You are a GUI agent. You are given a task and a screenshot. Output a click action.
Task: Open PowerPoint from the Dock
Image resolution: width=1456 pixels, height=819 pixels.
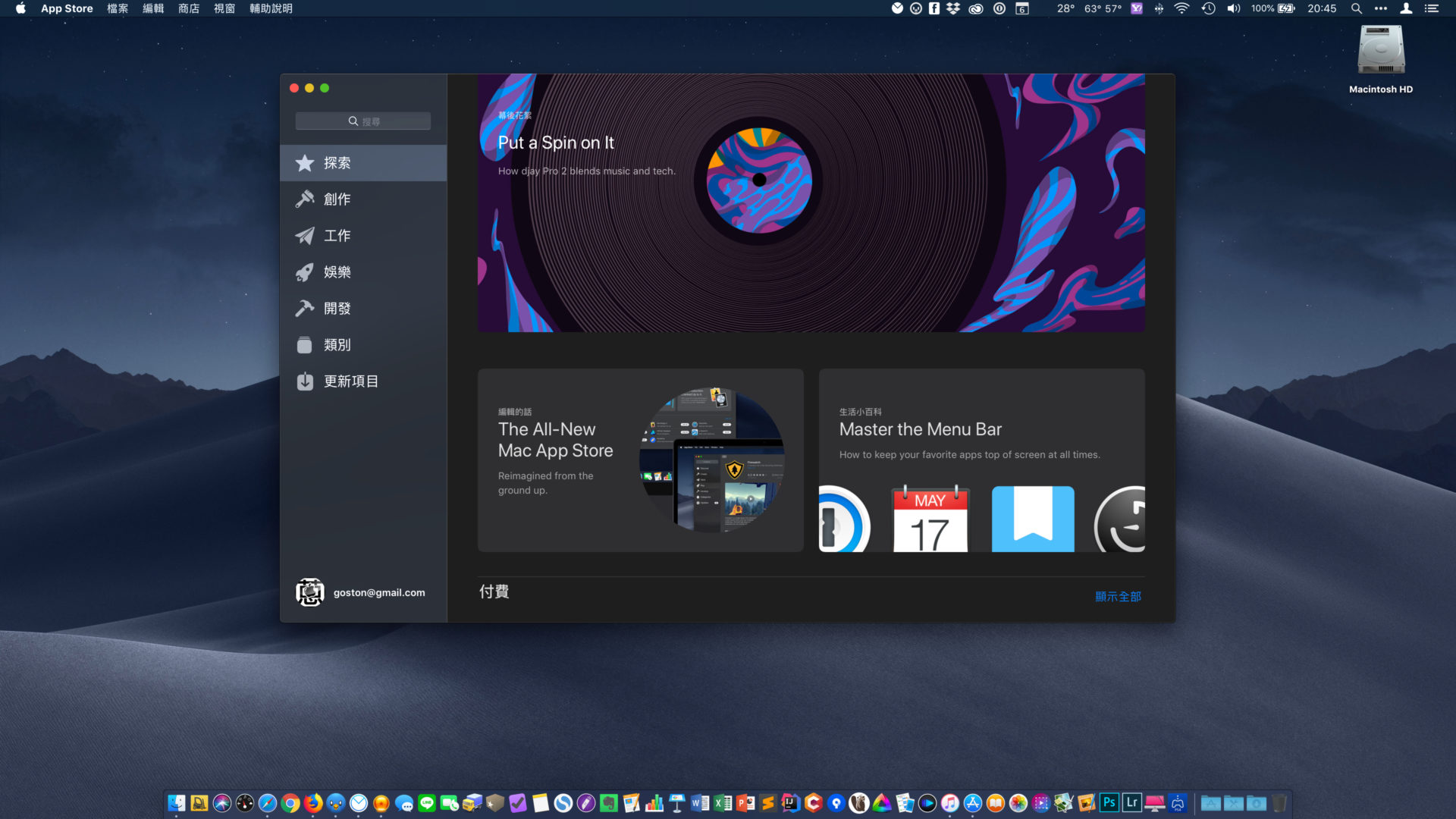pyautogui.click(x=745, y=803)
